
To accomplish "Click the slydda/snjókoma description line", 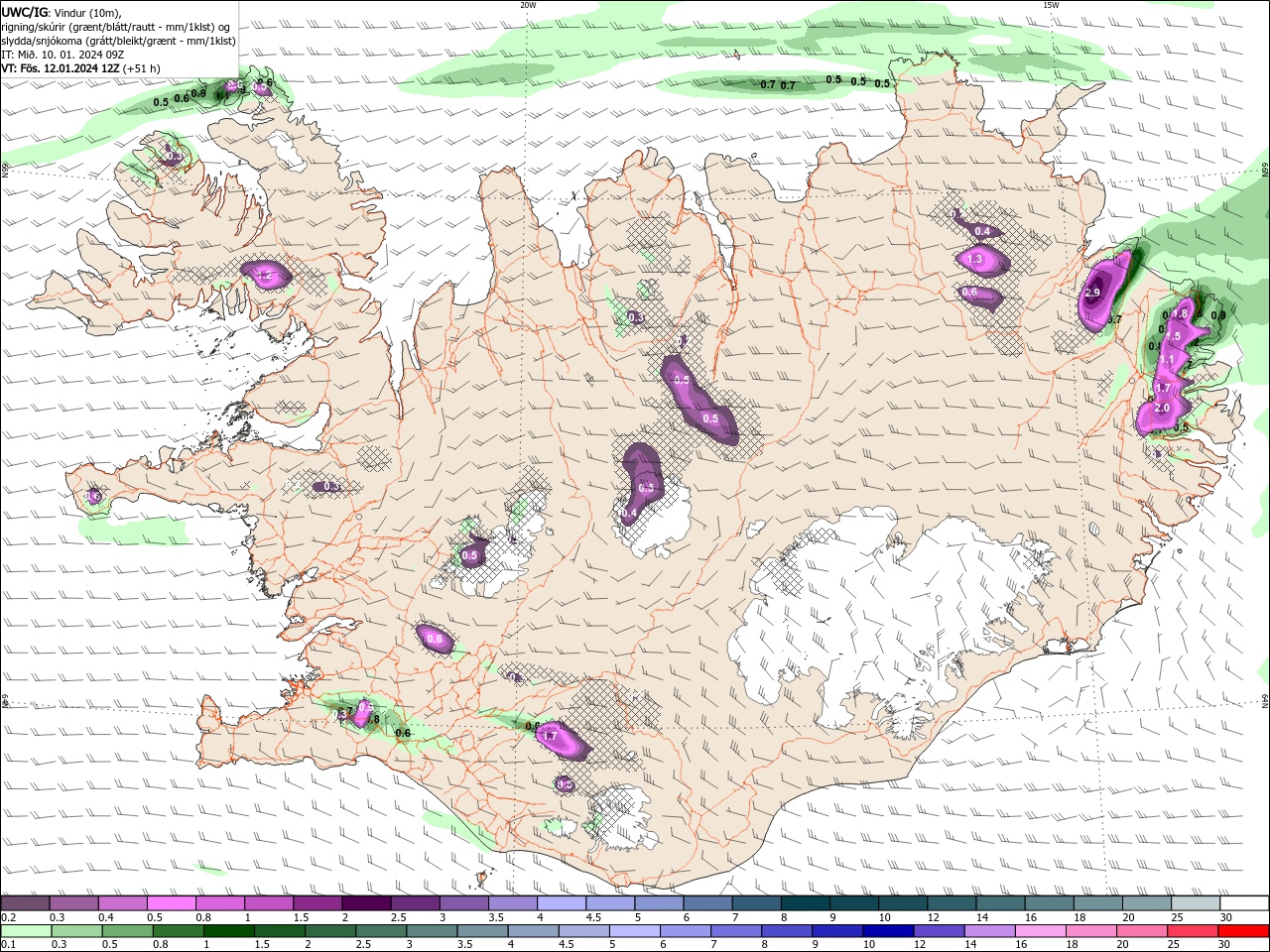I will pyautogui.click(x=119, y=41).
